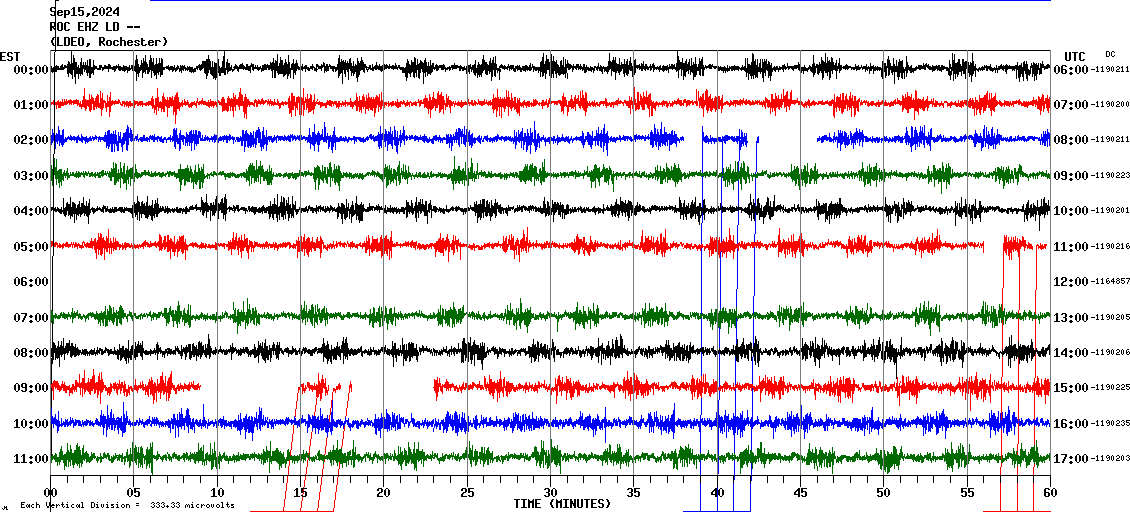
Task: Select the 45 minute tick on time axis
Action: 800,493
